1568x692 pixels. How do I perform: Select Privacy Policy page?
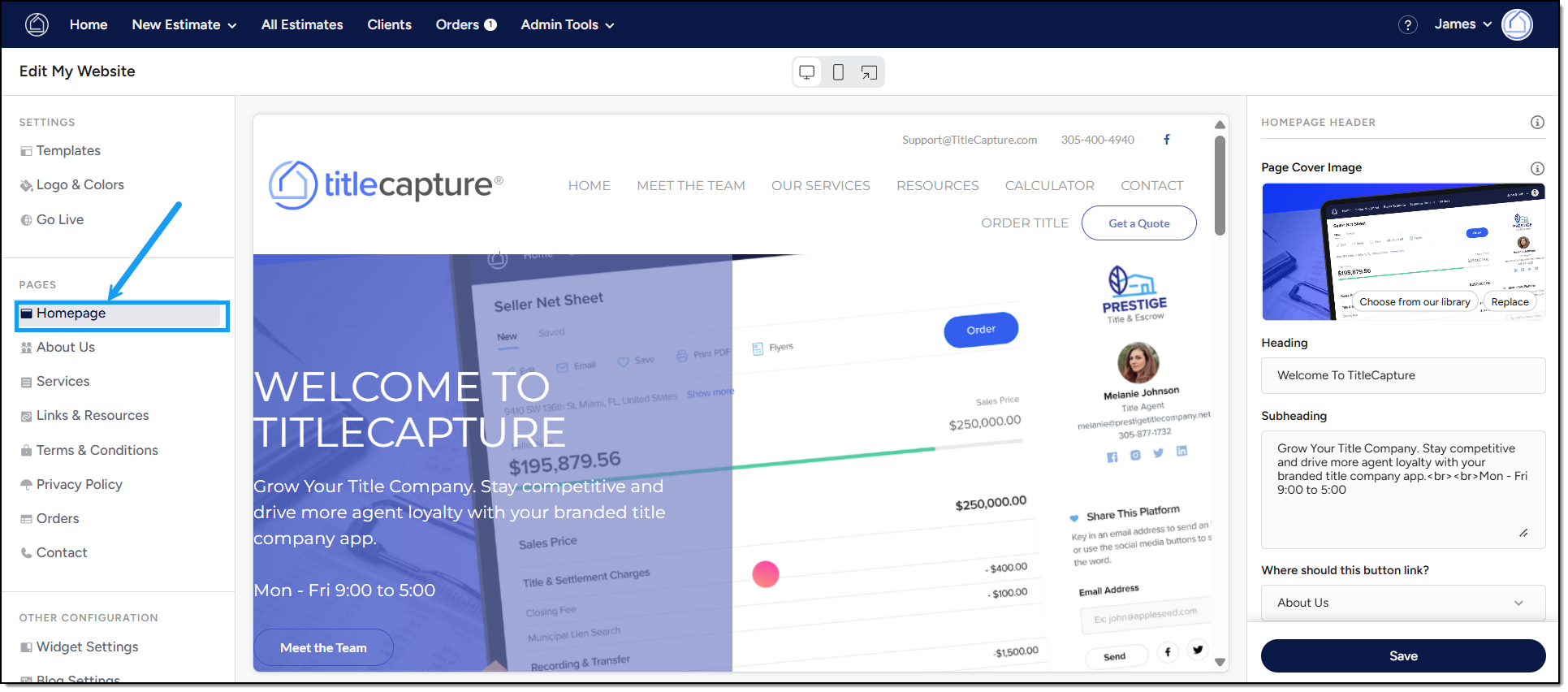[x=79, y=485]
